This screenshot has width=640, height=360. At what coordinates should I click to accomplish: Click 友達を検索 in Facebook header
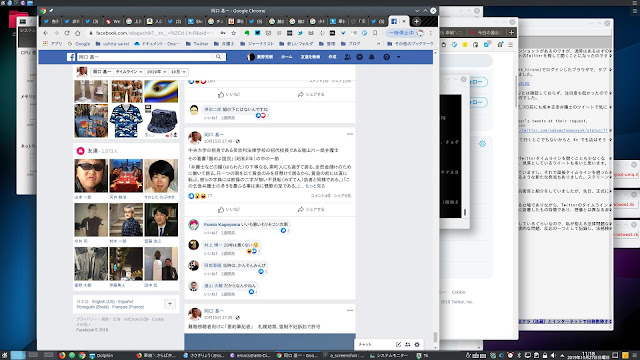pos(310,57)
